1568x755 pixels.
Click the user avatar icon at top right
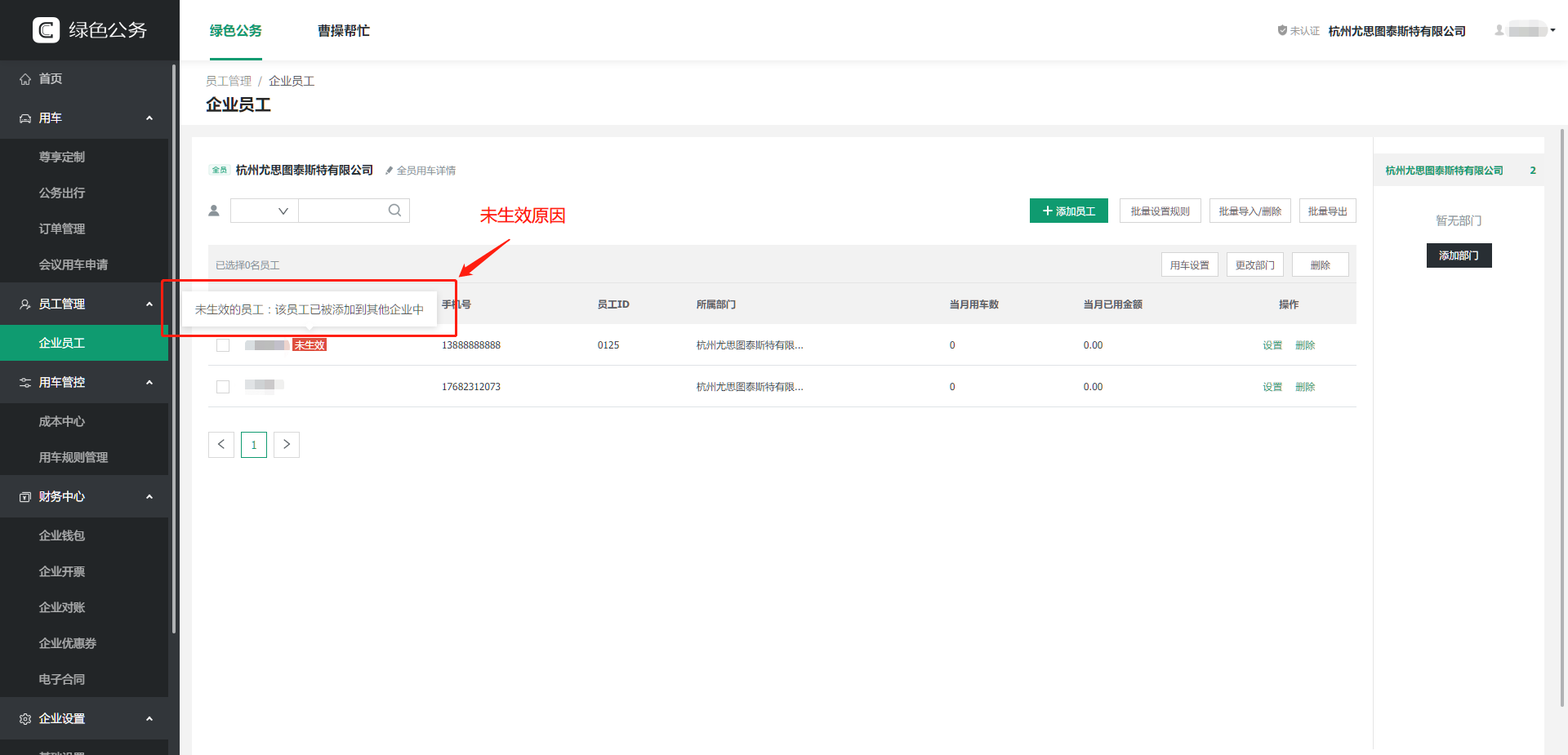1499,31
